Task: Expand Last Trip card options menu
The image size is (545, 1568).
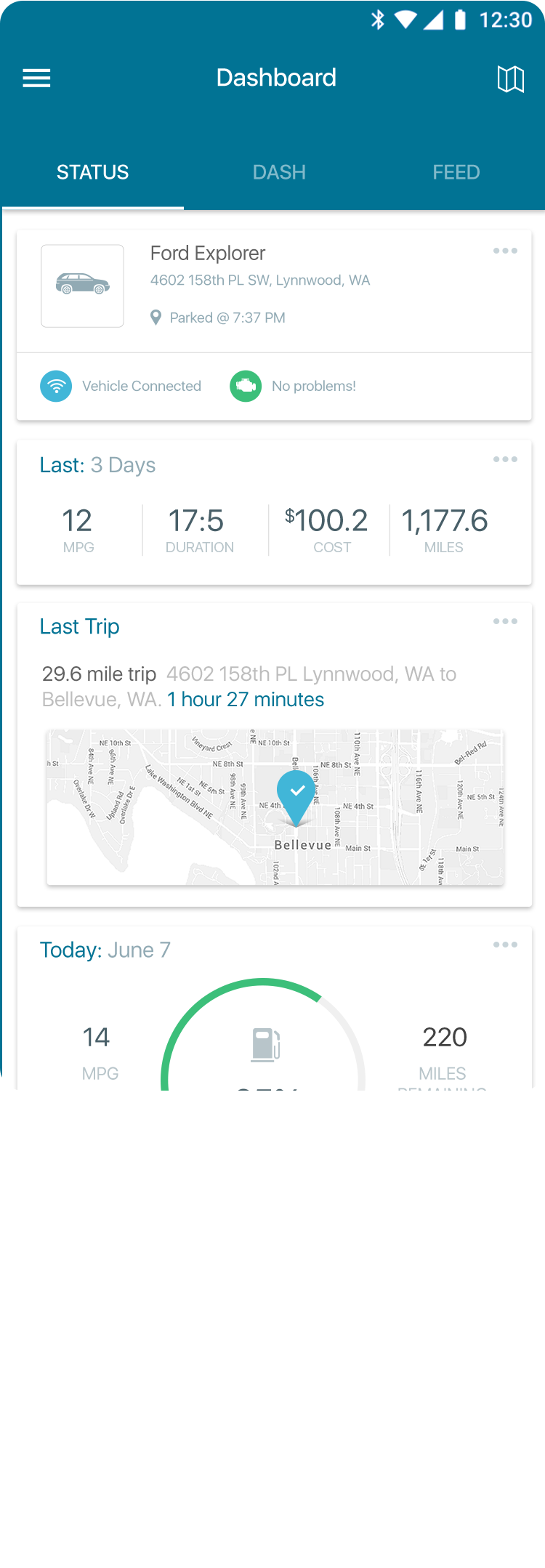Action: (x=505, y=621)
